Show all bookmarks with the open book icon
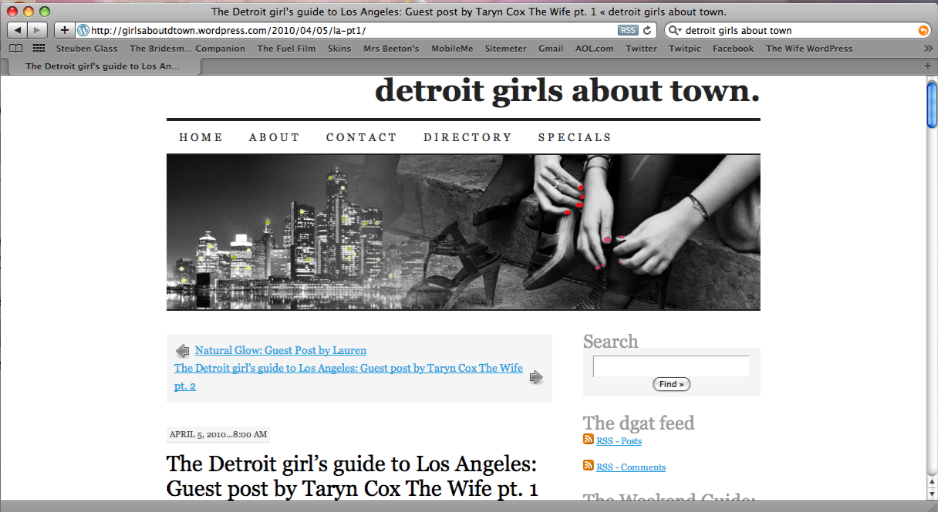Viewport: 938px width, 512px height. point(16,48)
